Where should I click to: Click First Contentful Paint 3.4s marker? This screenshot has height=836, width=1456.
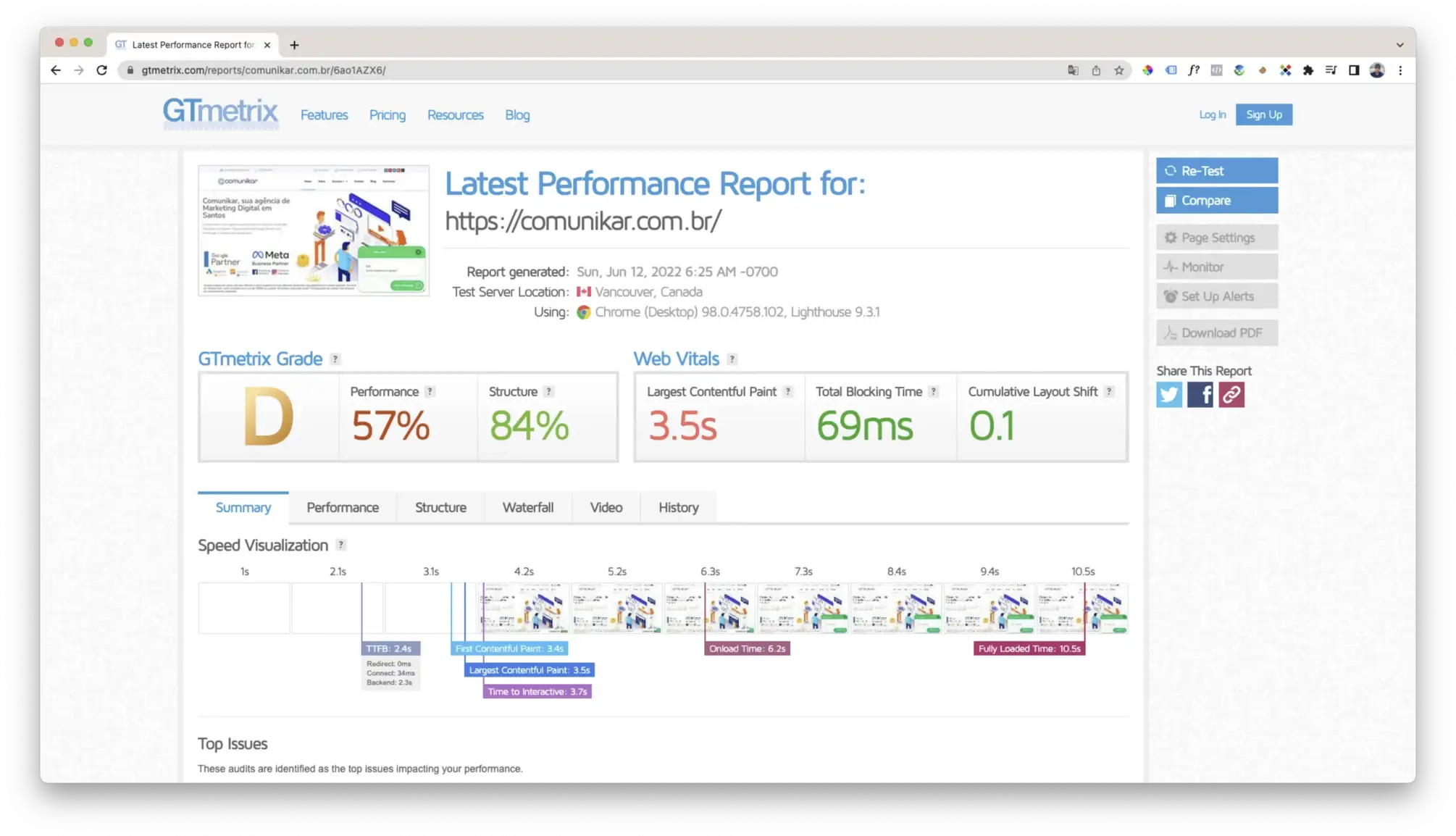tap(509, 648)
